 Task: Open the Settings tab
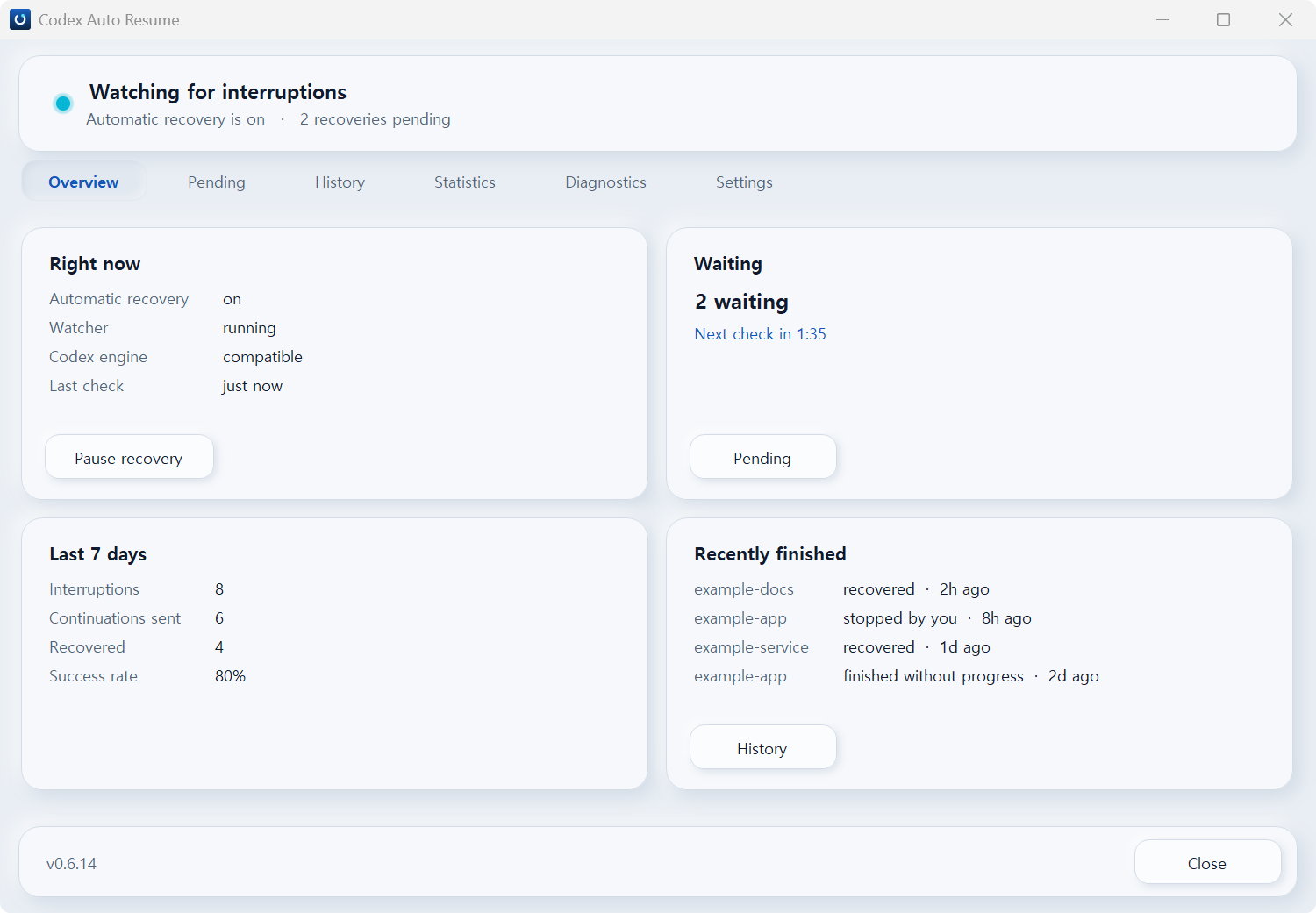coord(744,182)
